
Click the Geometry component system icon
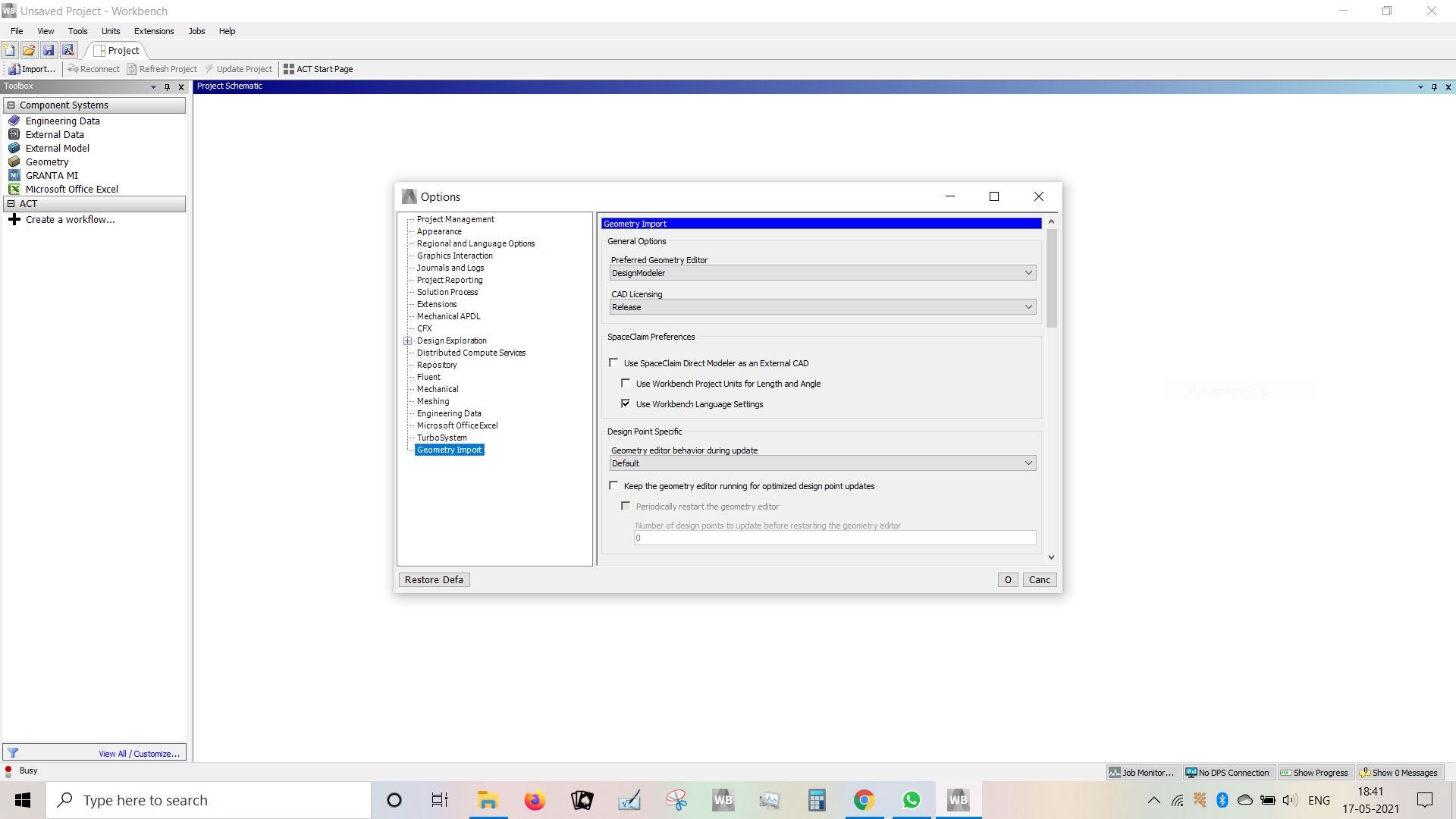(14, 162)
